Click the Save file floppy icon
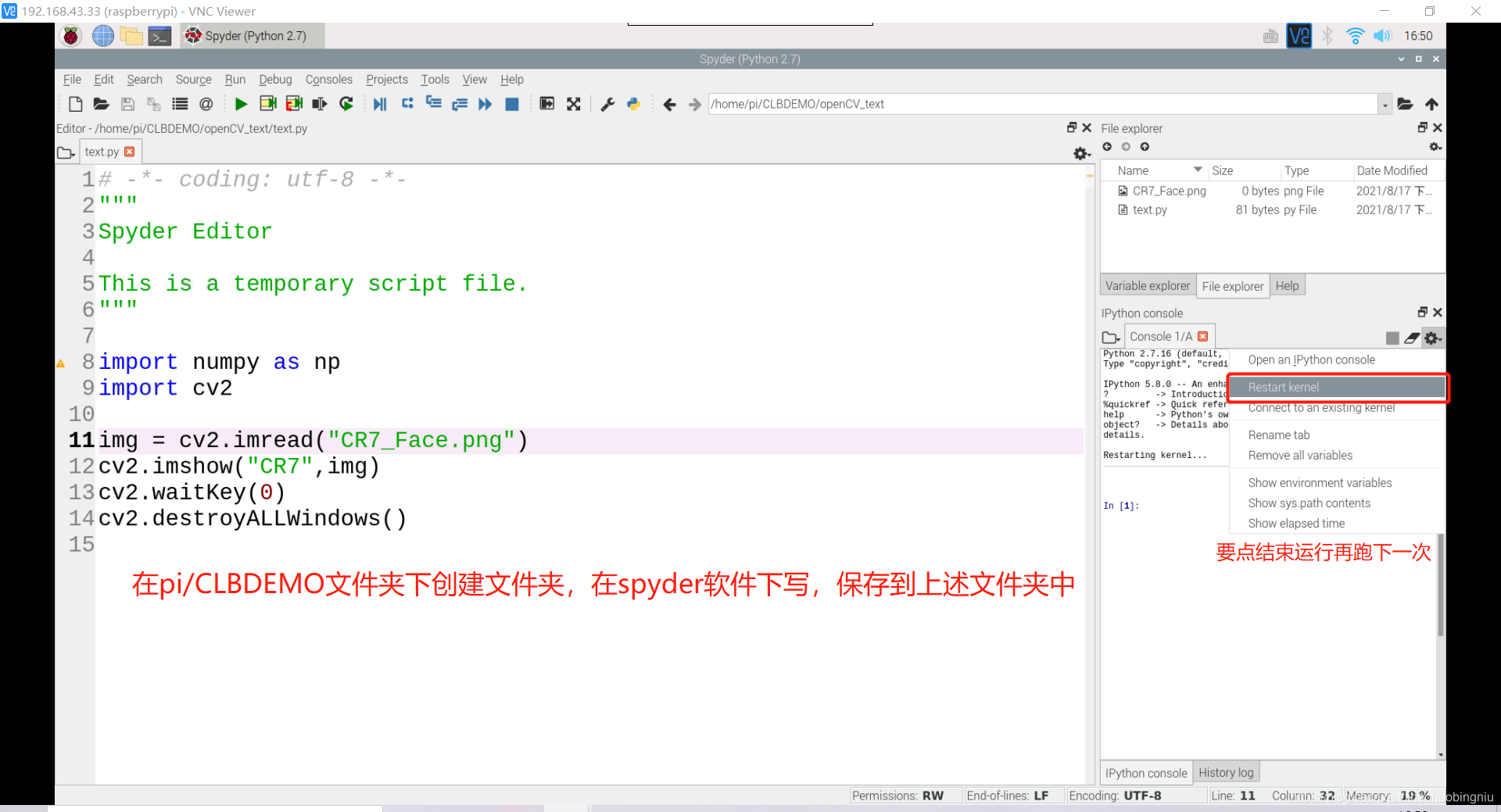 [x=127, y=104]
